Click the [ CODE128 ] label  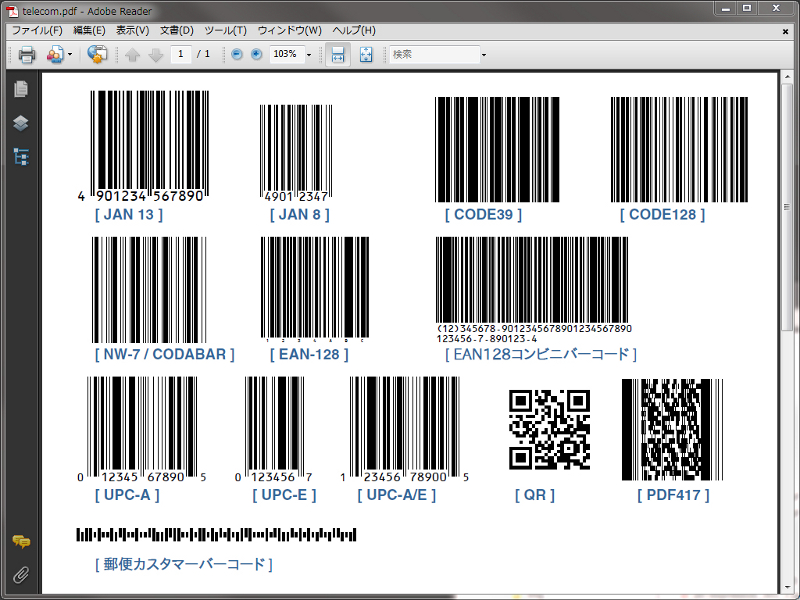[663, 215]
